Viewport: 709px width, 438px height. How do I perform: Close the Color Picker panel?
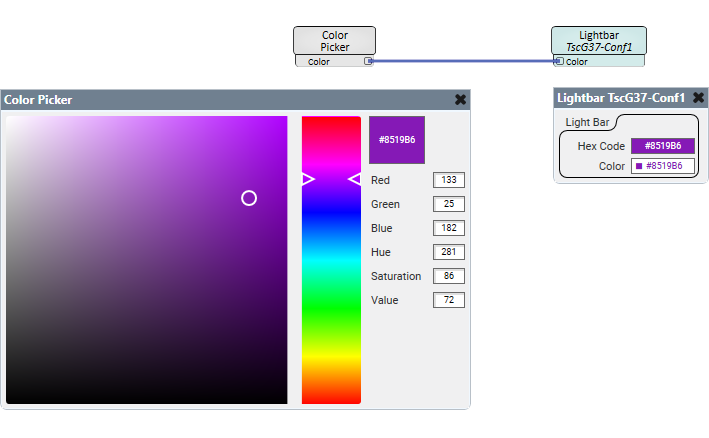460,100
